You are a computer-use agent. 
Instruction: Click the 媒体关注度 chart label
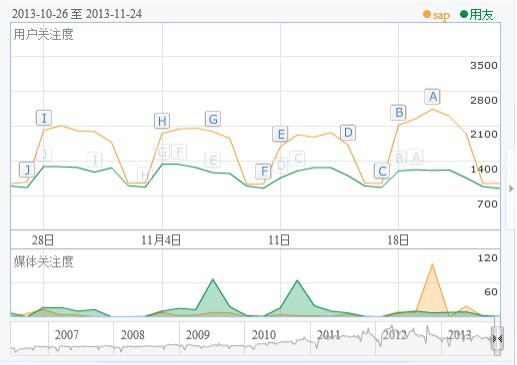coord(43,262)
